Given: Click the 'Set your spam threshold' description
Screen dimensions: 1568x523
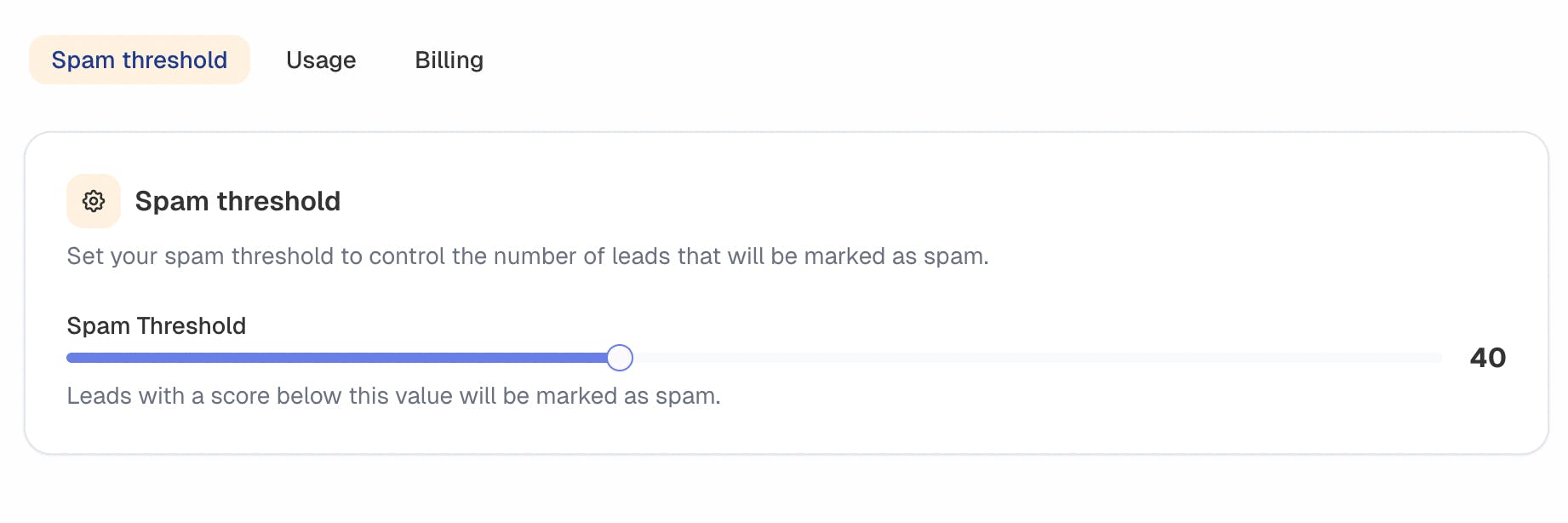Looking at the screenshot, I should [527, 256].
